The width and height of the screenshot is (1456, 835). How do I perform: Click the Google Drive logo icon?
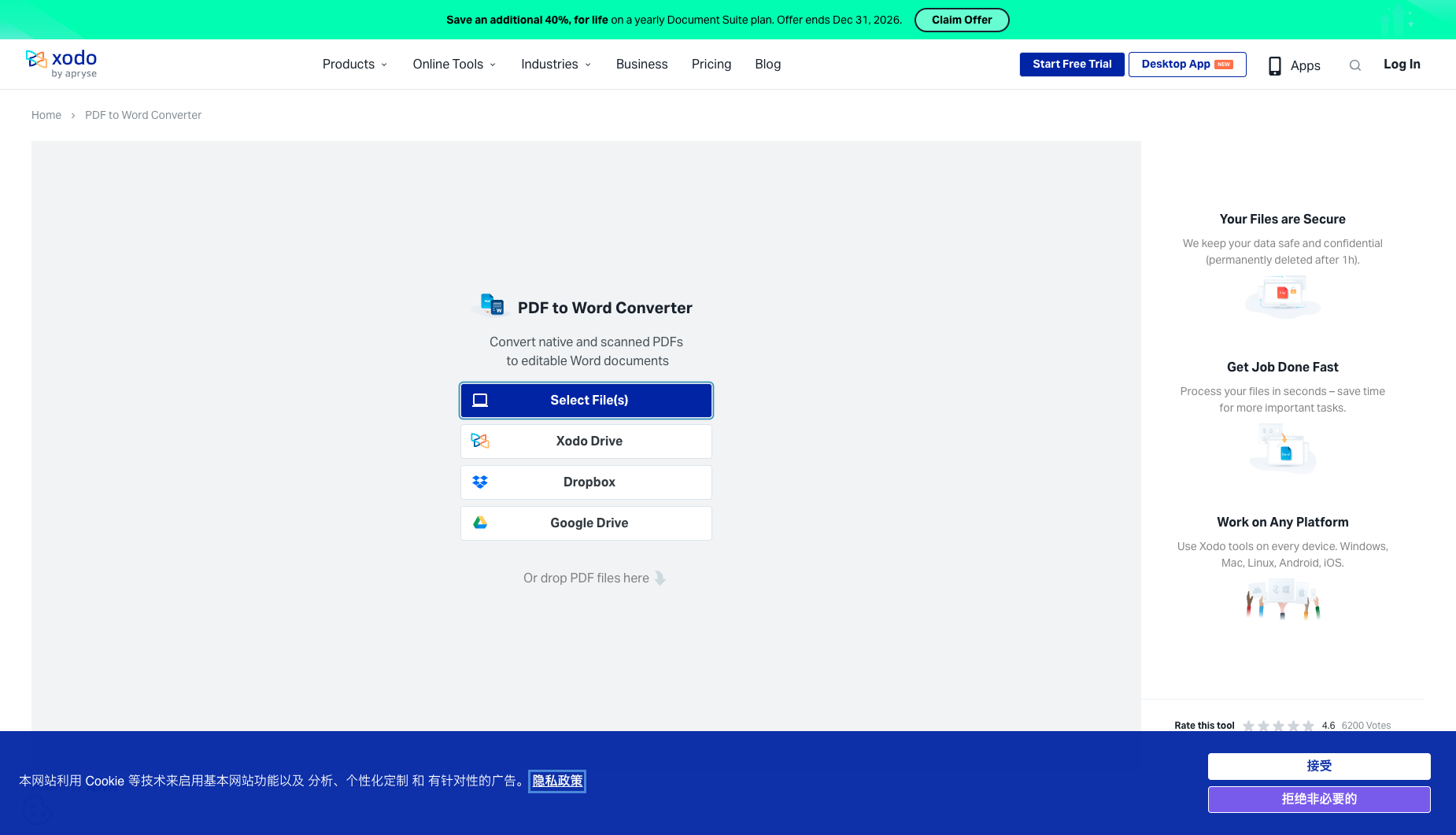point(480,523)
